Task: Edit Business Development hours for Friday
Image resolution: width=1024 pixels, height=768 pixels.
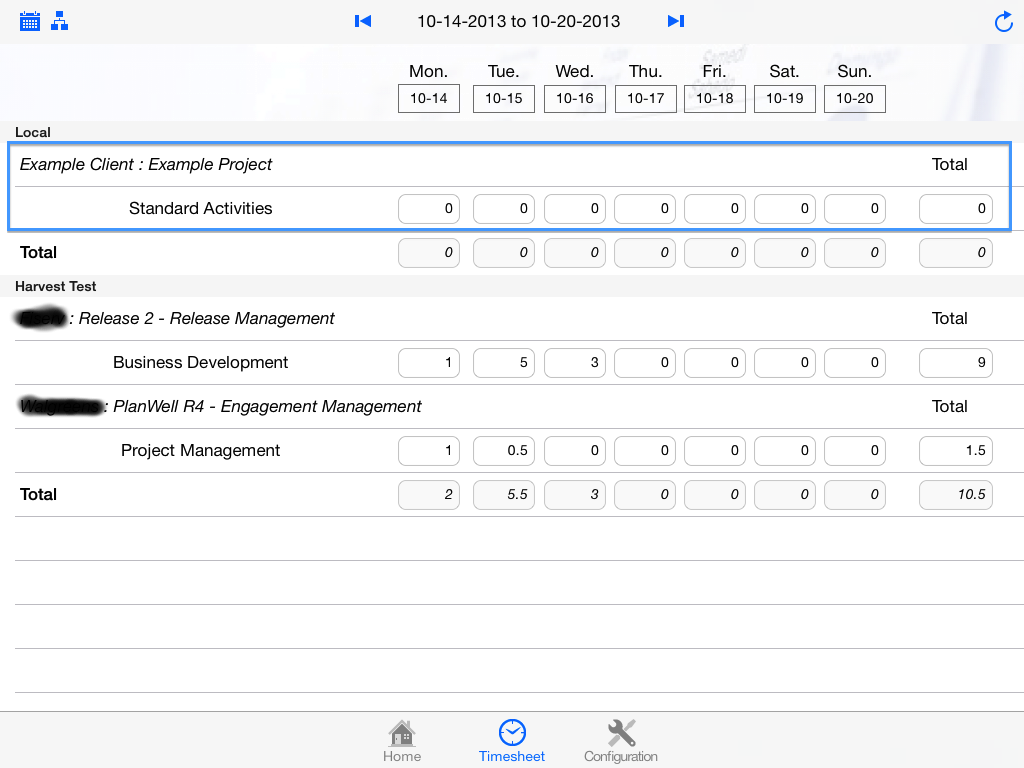Action: click(715, 363)
